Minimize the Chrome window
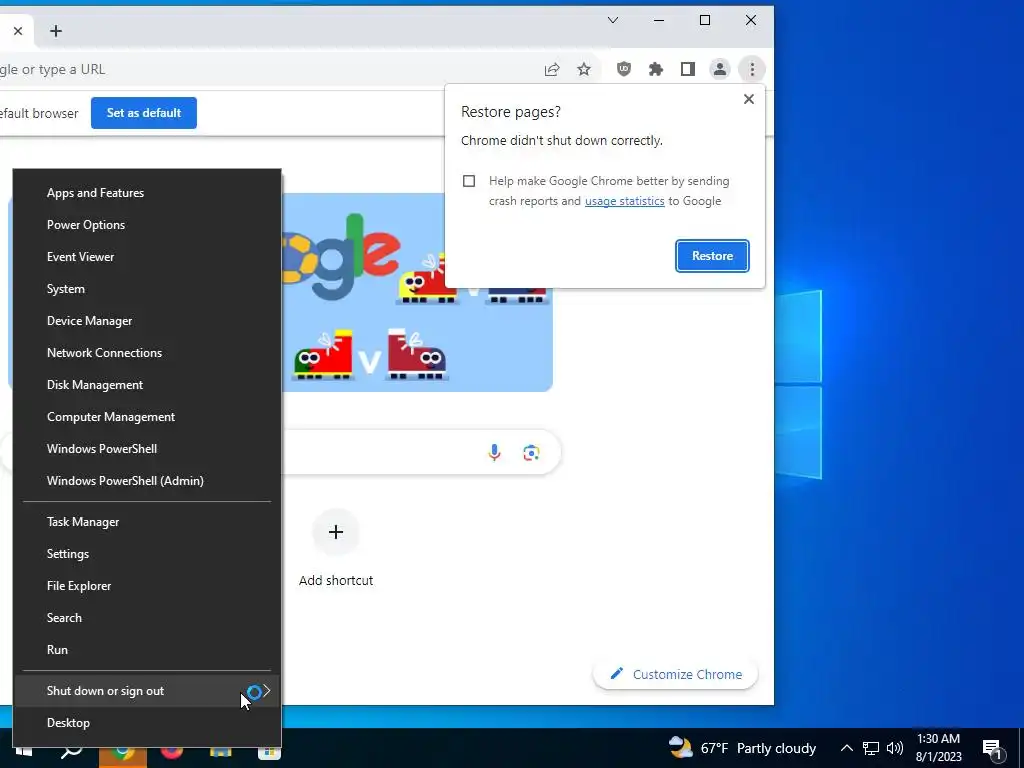Screen dimensions: 1024x768 tap(659, 20)
